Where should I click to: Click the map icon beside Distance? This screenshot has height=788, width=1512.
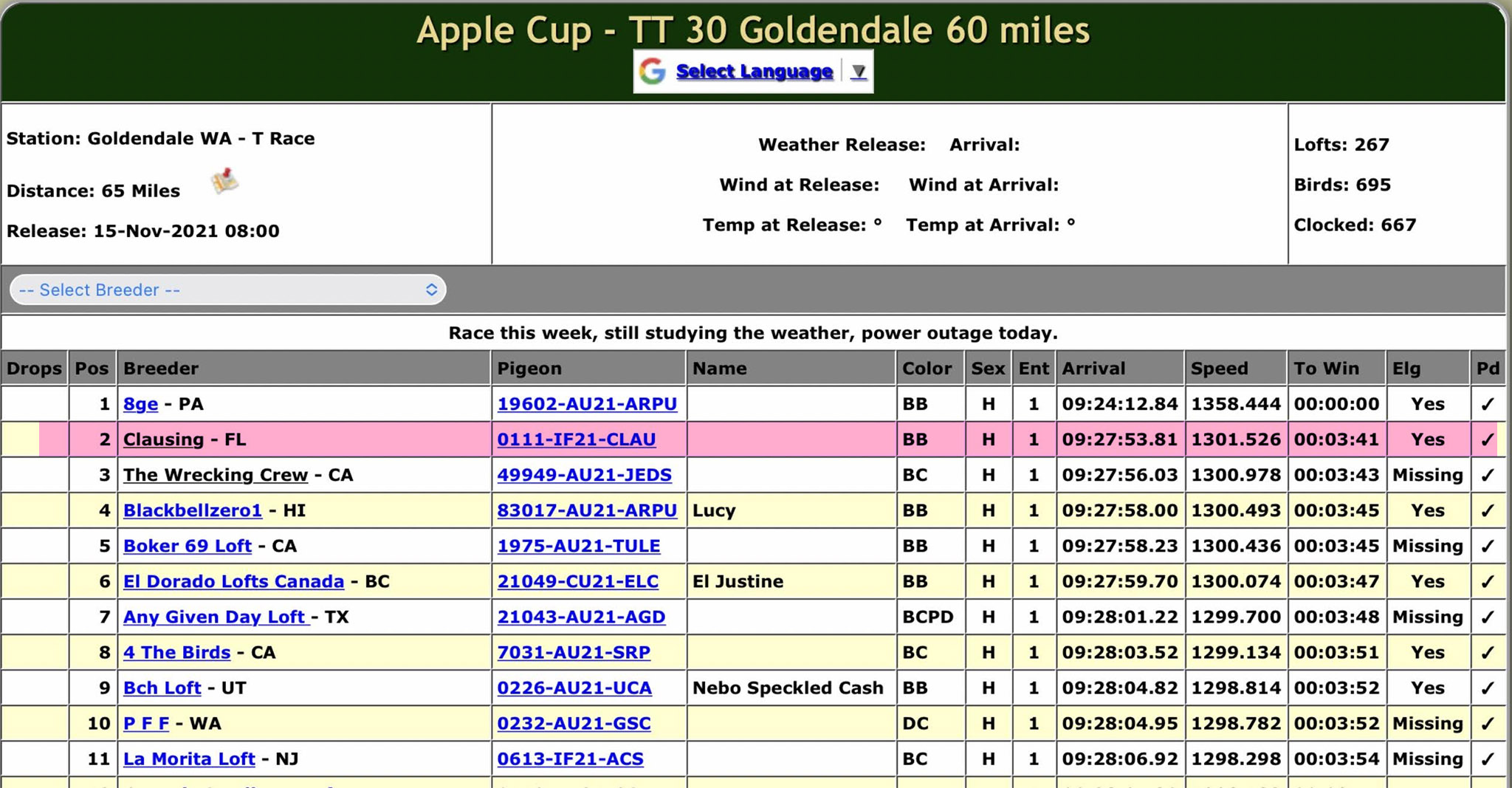[225, 181]
